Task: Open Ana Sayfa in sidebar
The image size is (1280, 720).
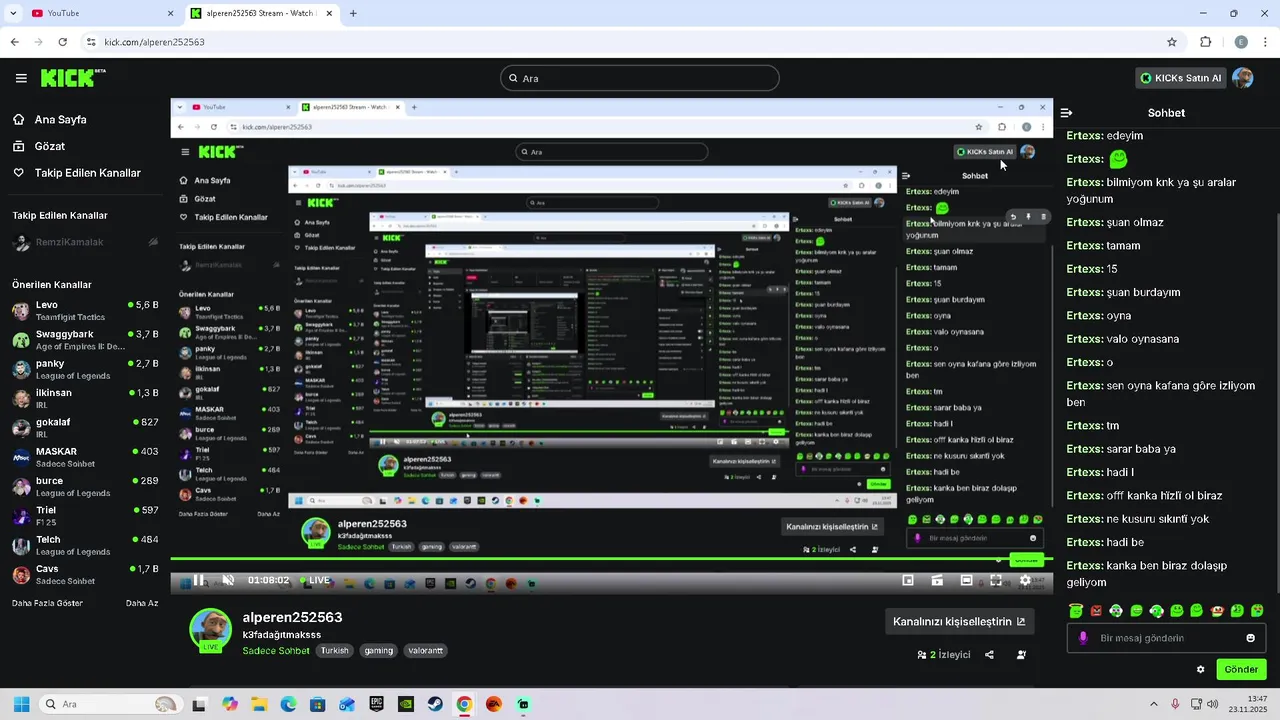Action: tap(60, 119)
